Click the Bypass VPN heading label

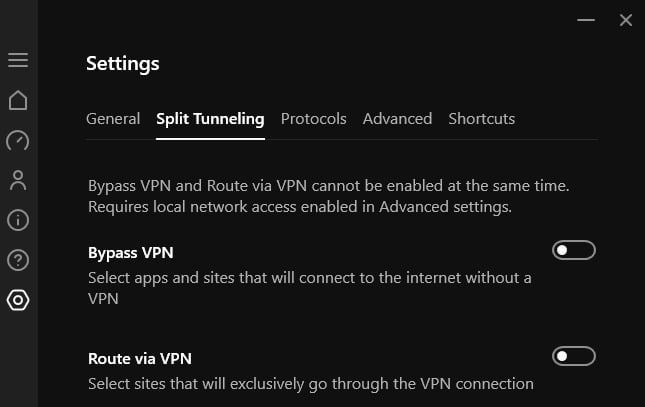click(x=131, y=253)
